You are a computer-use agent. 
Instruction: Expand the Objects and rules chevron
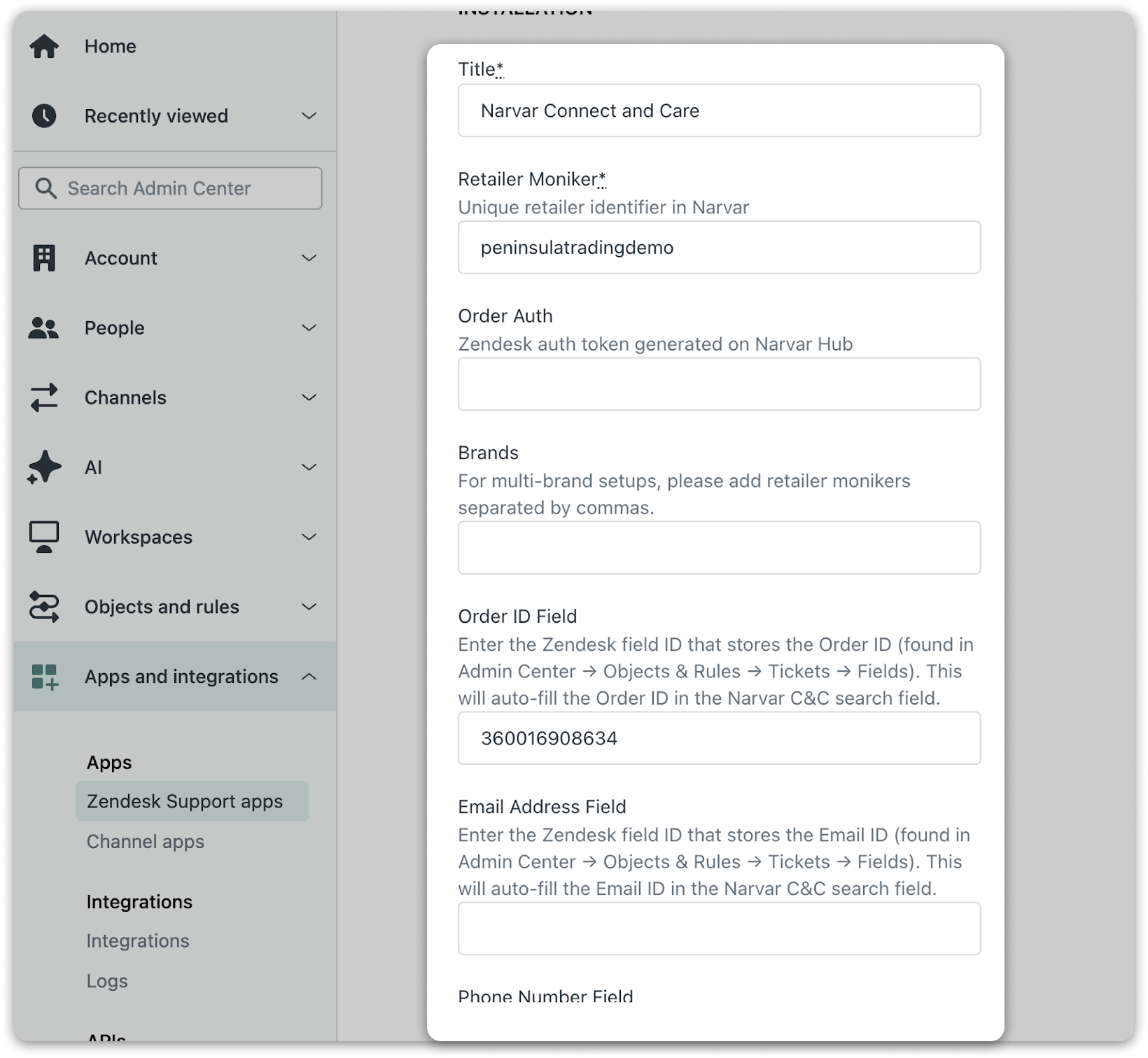309,607
